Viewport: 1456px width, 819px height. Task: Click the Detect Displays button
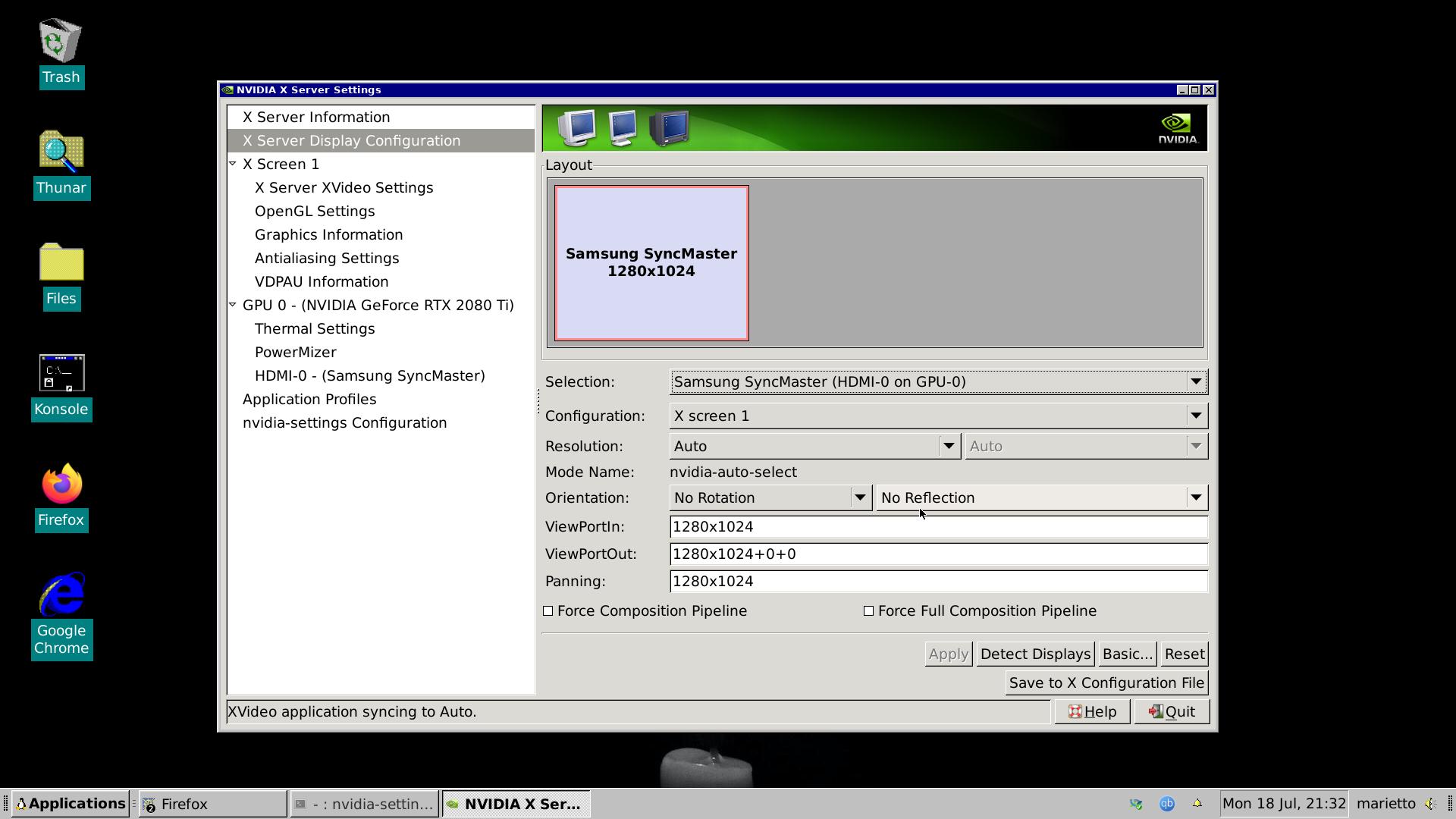(1035, 654)
